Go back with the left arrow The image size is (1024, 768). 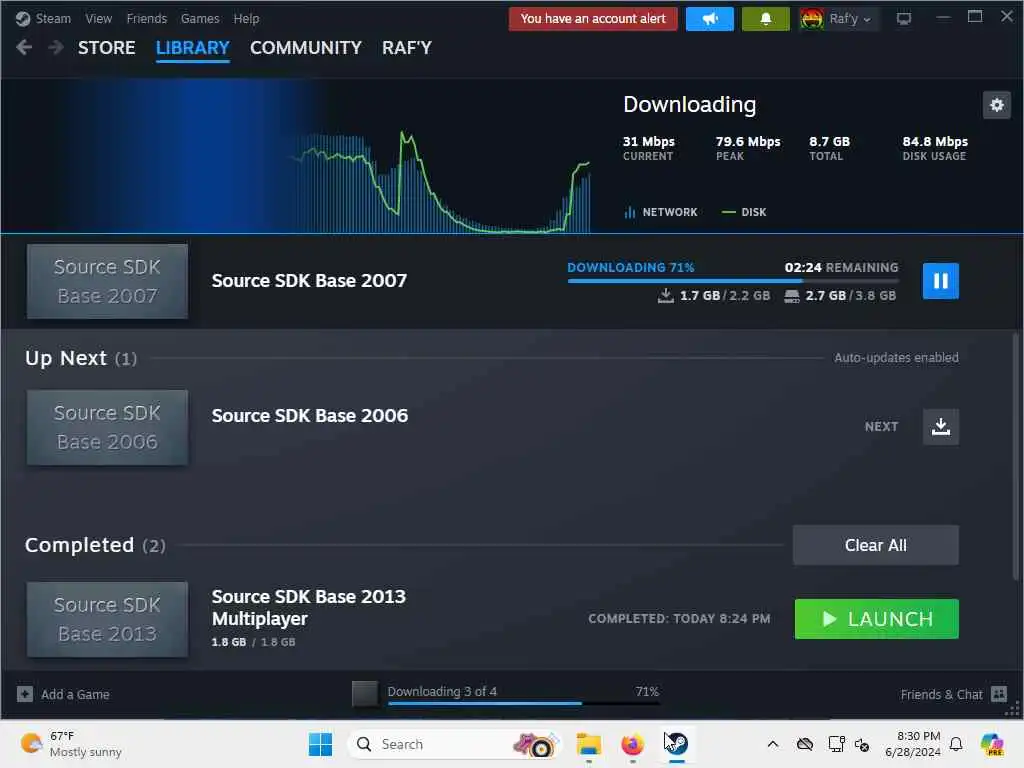24,47
